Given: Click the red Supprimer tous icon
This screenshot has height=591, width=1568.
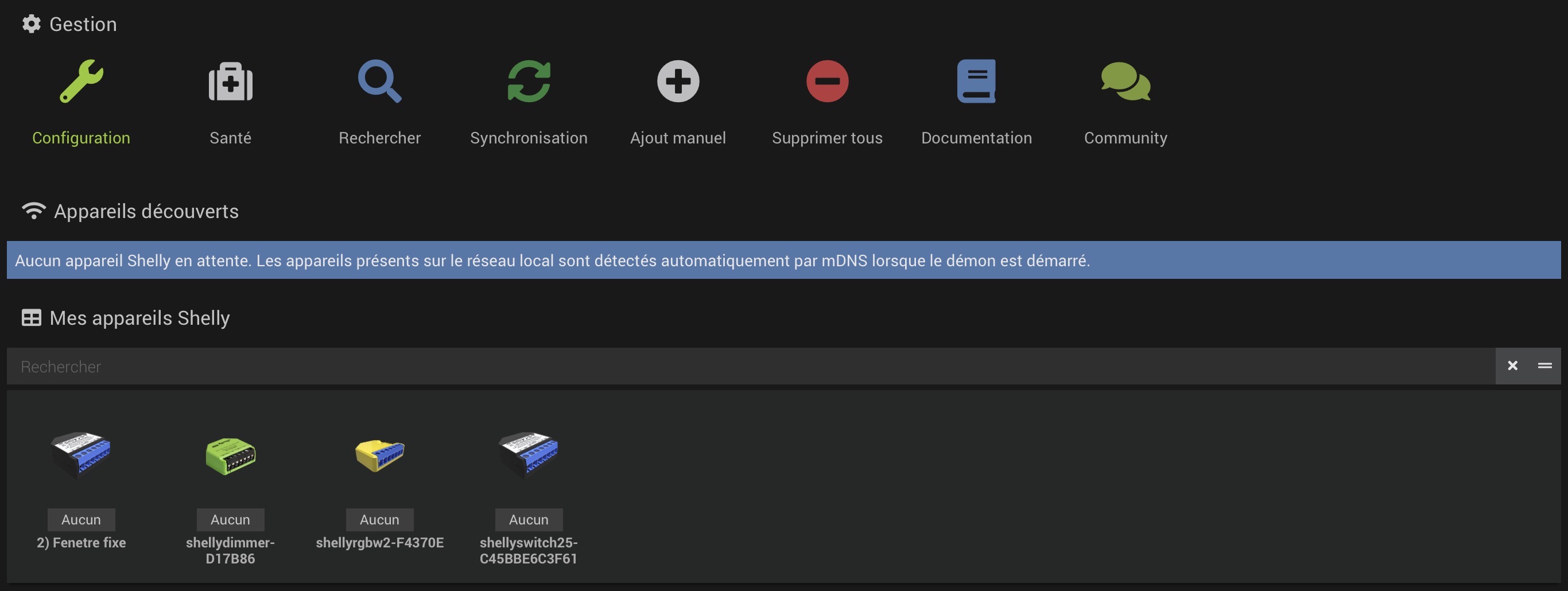Looking at the screenshot, I should point(827,81).
